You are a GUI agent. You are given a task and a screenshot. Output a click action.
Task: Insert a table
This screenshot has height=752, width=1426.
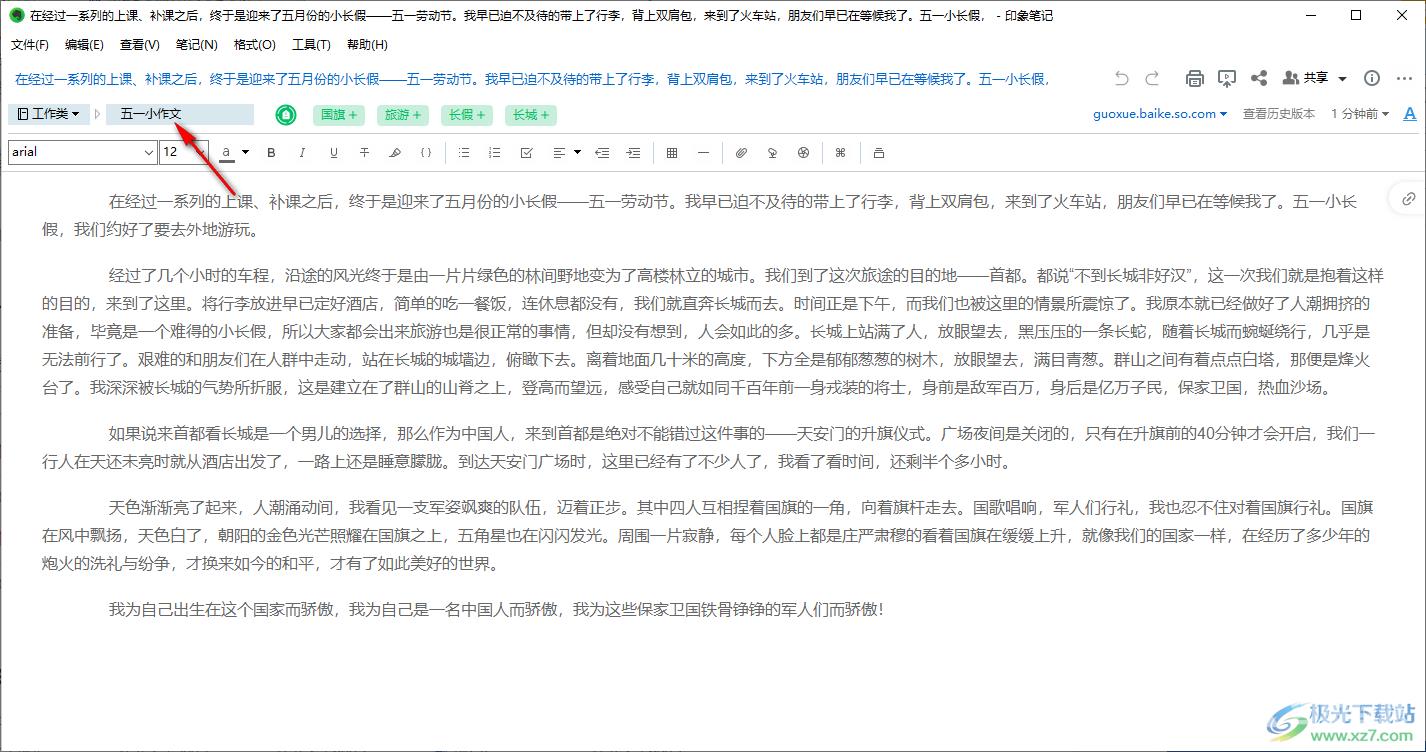[672, 153]
